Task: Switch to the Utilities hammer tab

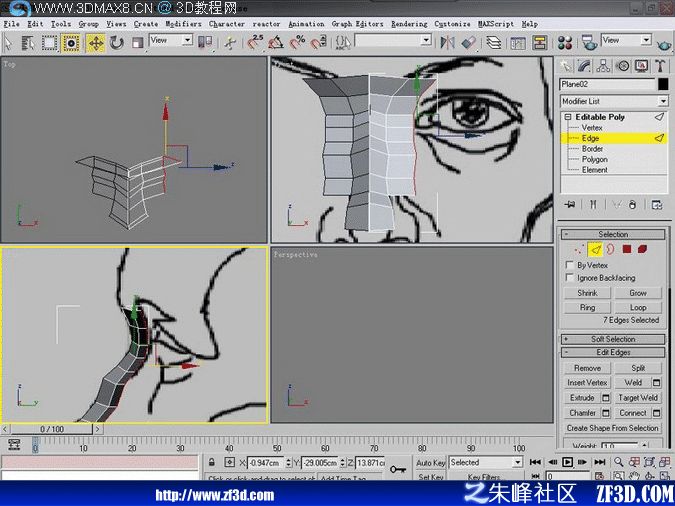Action: coord(660,66)
